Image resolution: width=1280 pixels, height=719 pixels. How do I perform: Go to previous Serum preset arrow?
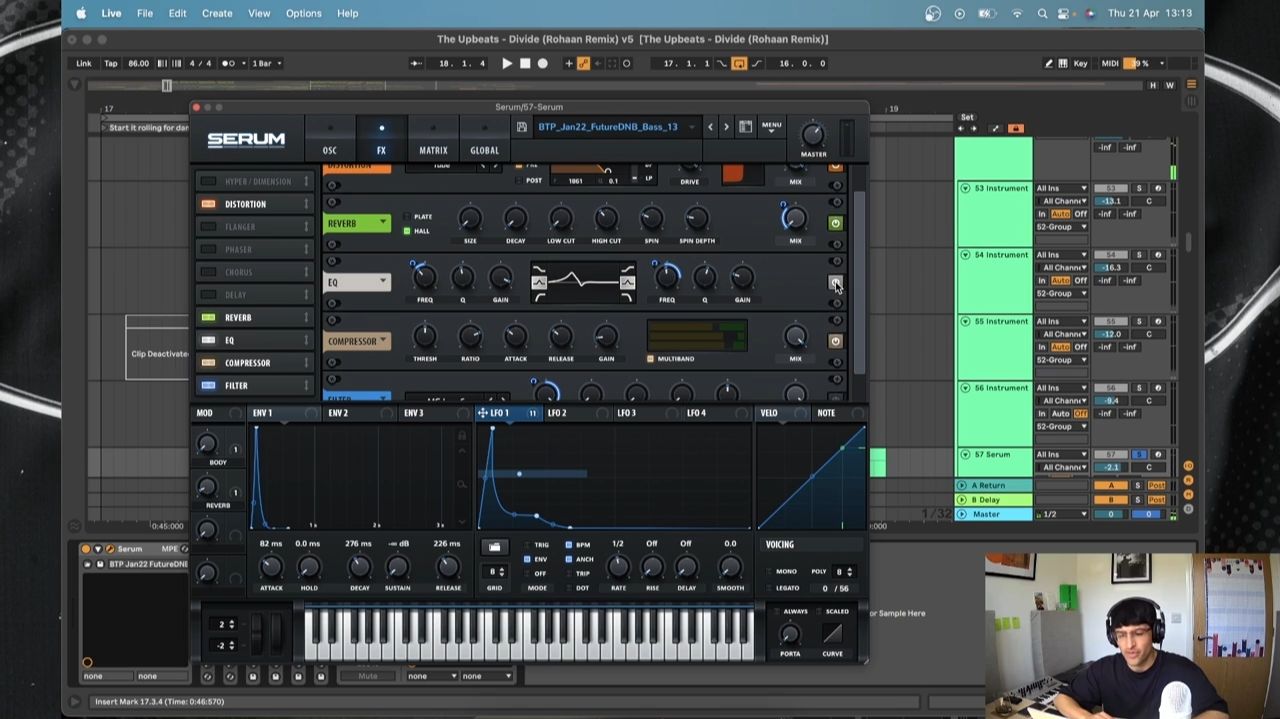click(710, 127)
